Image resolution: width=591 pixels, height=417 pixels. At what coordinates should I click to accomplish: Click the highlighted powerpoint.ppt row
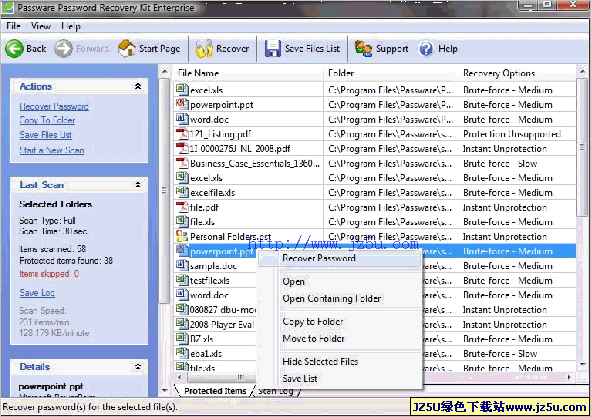pyautogui.click(x=375, y=251)
